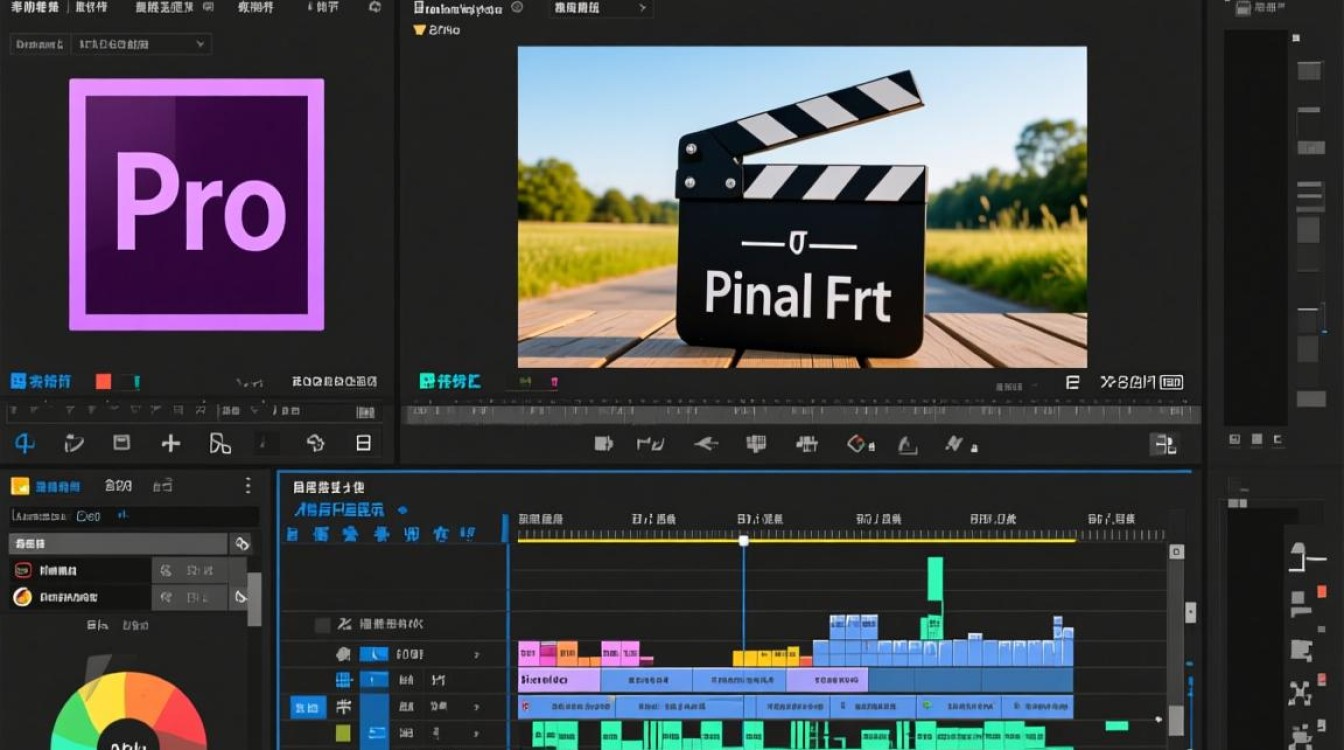Click the search field in the project panel

click(133, 516)
